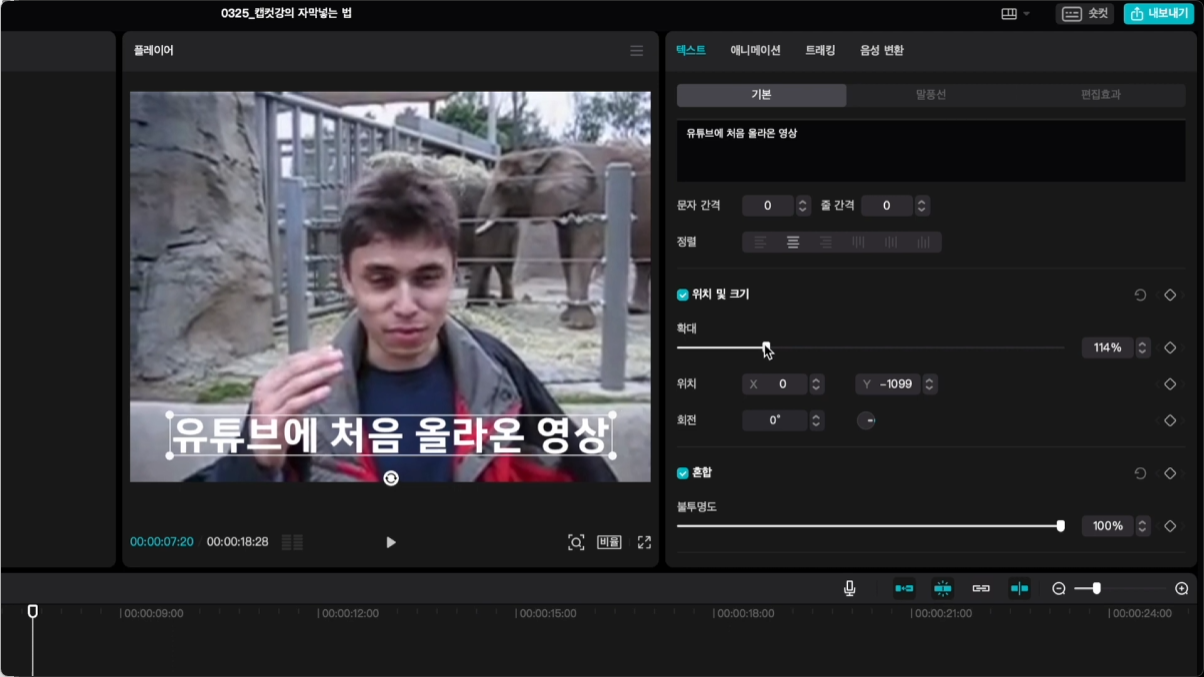Click the scale percentage stepper arrows
Image resolution: width=1204 pixels, height=677 pixels.
(x=1142, y=348)
